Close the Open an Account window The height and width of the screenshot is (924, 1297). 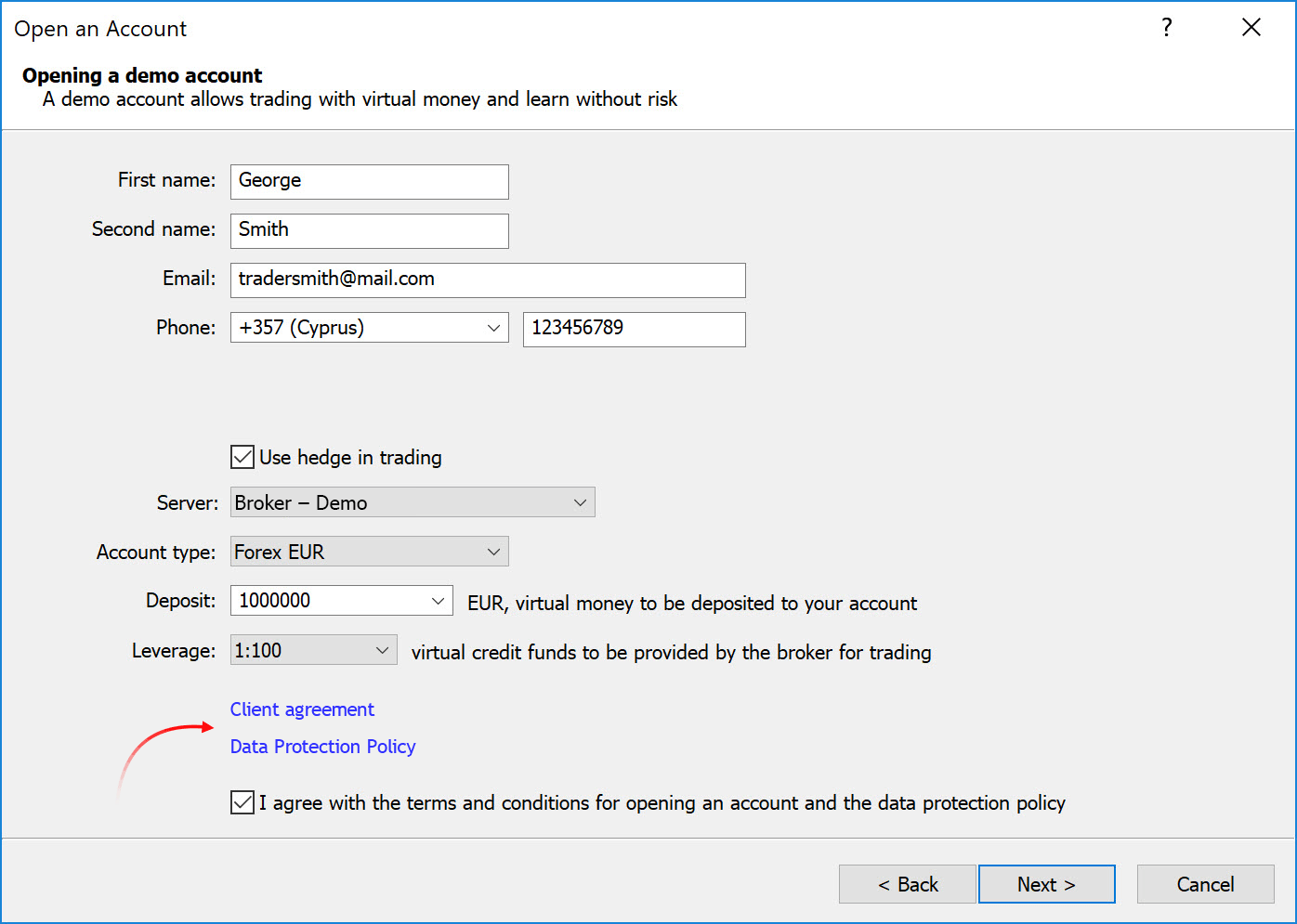click(1251, 27)
